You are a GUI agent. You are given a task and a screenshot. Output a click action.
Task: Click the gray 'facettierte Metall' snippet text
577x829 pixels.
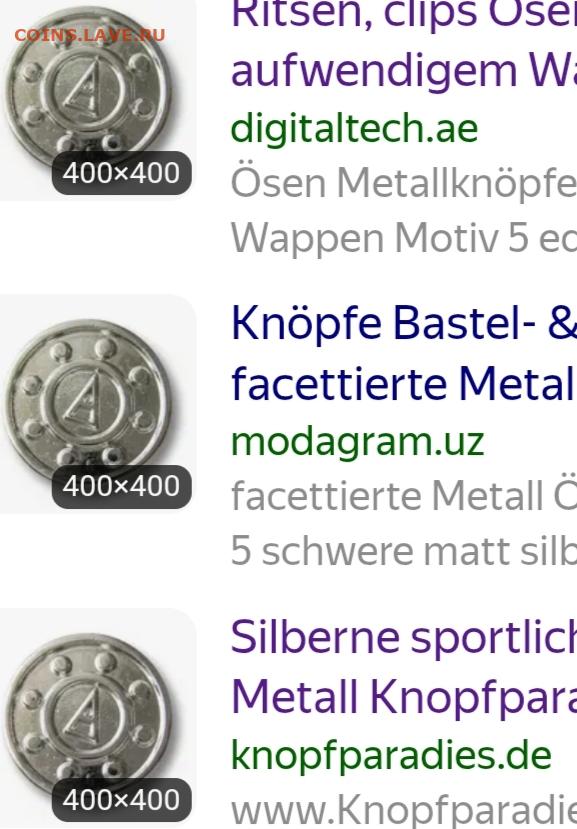point(404,496)
